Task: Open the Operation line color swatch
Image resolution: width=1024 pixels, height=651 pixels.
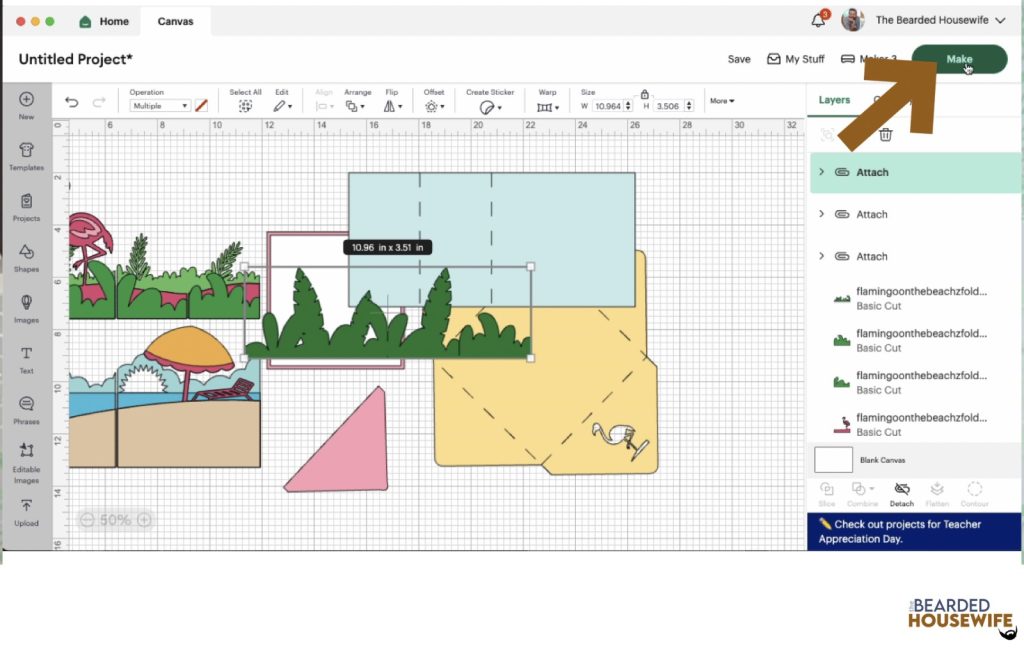Action: click(201, 105)
